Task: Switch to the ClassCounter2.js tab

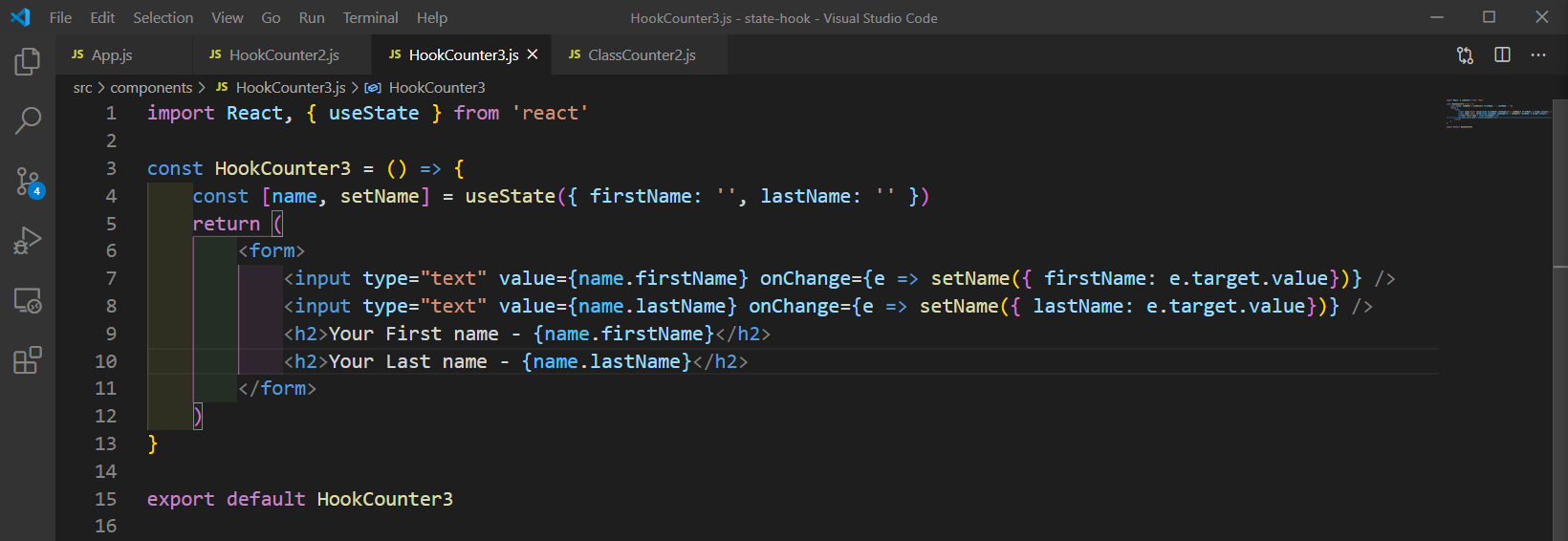Action: point(641,54)
